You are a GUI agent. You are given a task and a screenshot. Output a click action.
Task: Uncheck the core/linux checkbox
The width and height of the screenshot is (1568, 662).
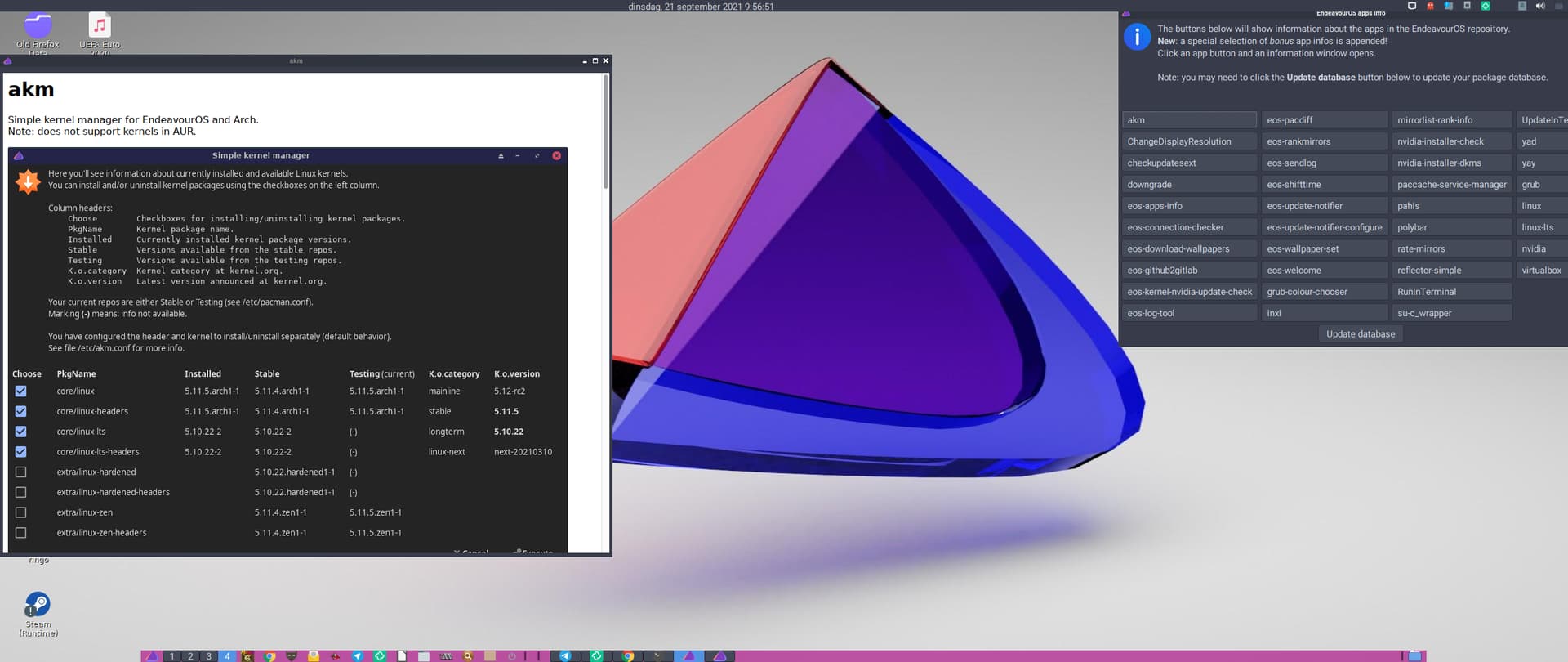coord(20,391)
